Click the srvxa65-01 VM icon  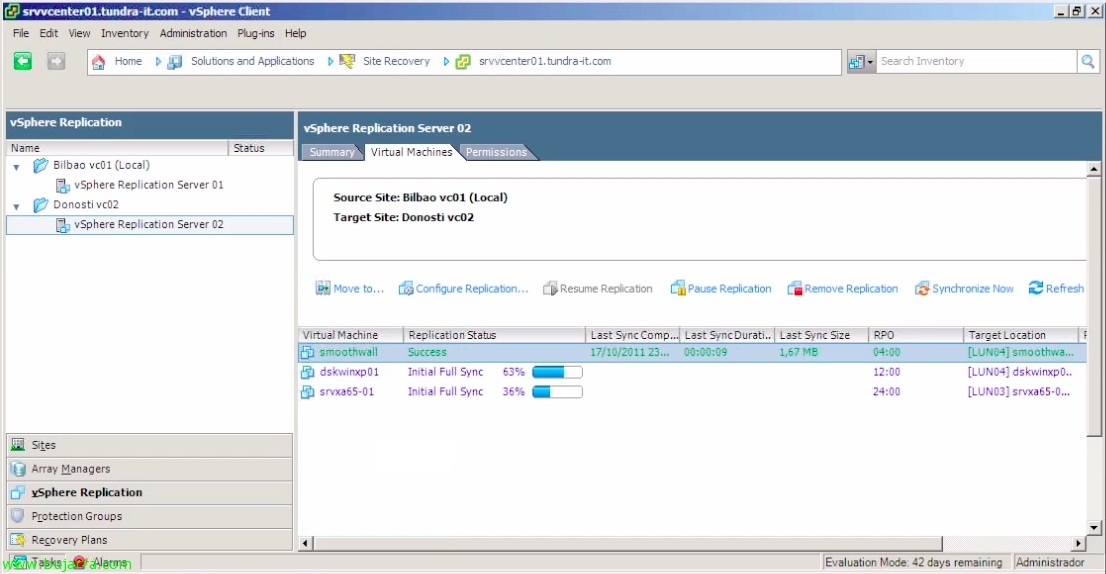coord(308,391)
